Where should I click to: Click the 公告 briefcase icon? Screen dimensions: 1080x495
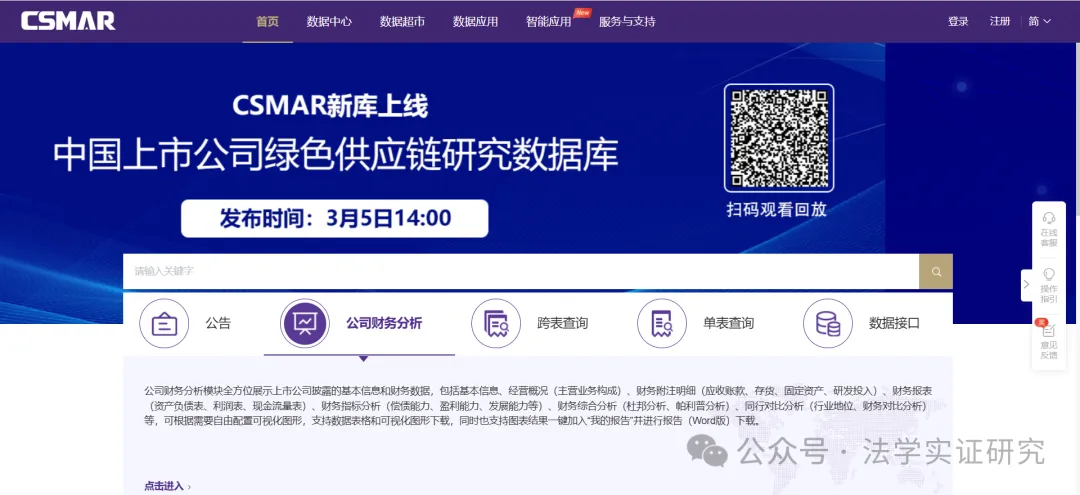pyautogui.click(x=164, y=323)
